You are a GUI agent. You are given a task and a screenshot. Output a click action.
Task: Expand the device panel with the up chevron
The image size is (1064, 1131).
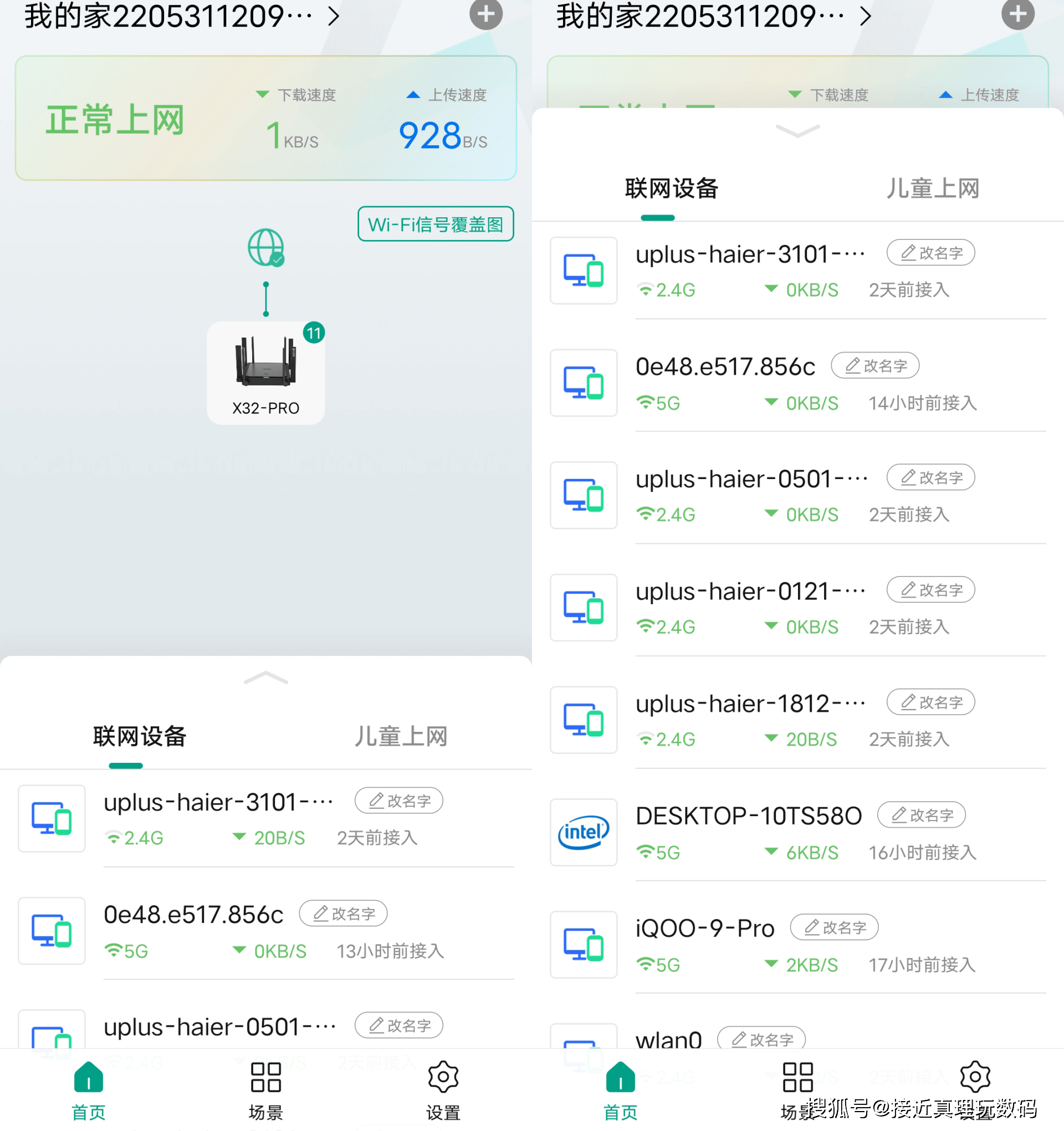(x=265, y=677)
